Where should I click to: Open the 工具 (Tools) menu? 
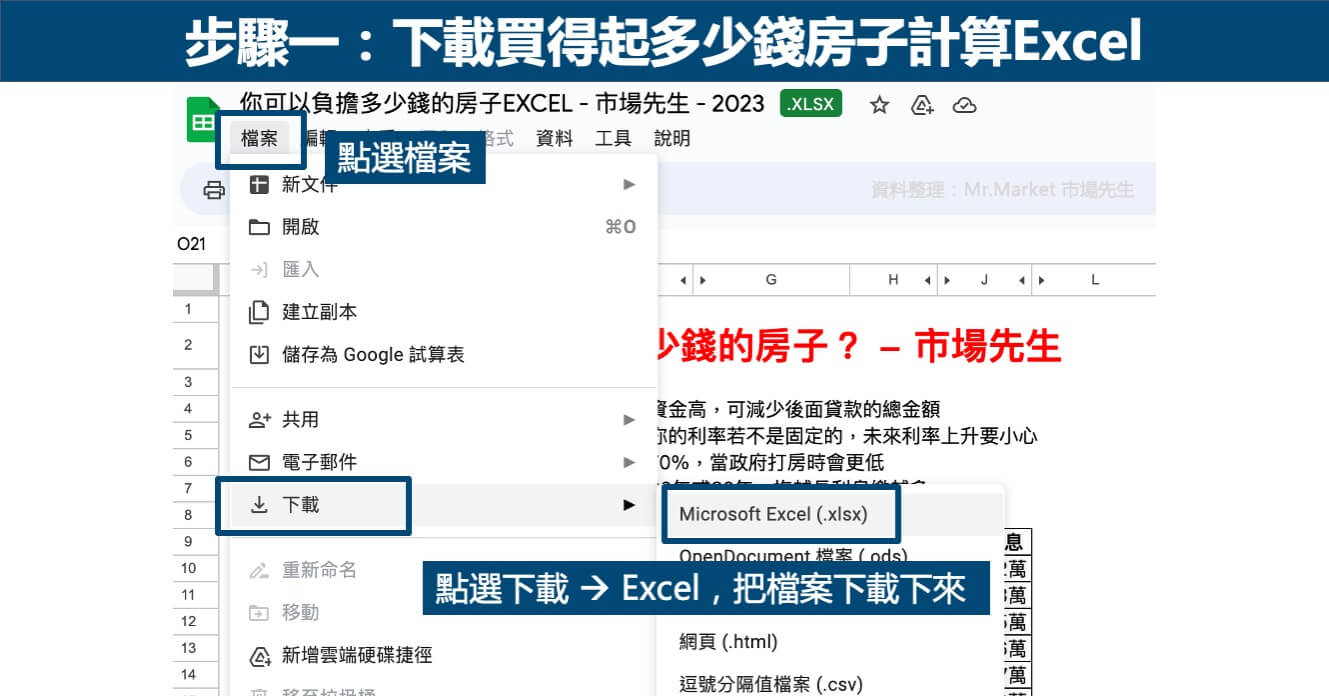click(x=613, y=139)
